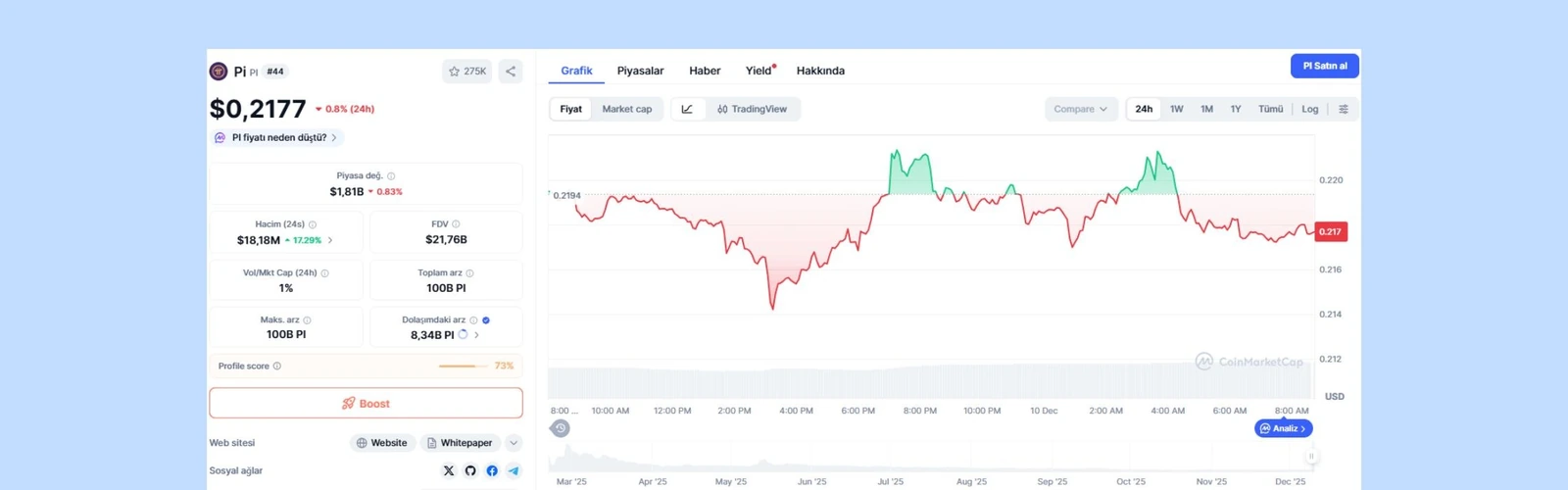The width and height of the screenshot is (1568, 490).
Task: Click the mini overview chart timeline
Action: pos(931,458)
